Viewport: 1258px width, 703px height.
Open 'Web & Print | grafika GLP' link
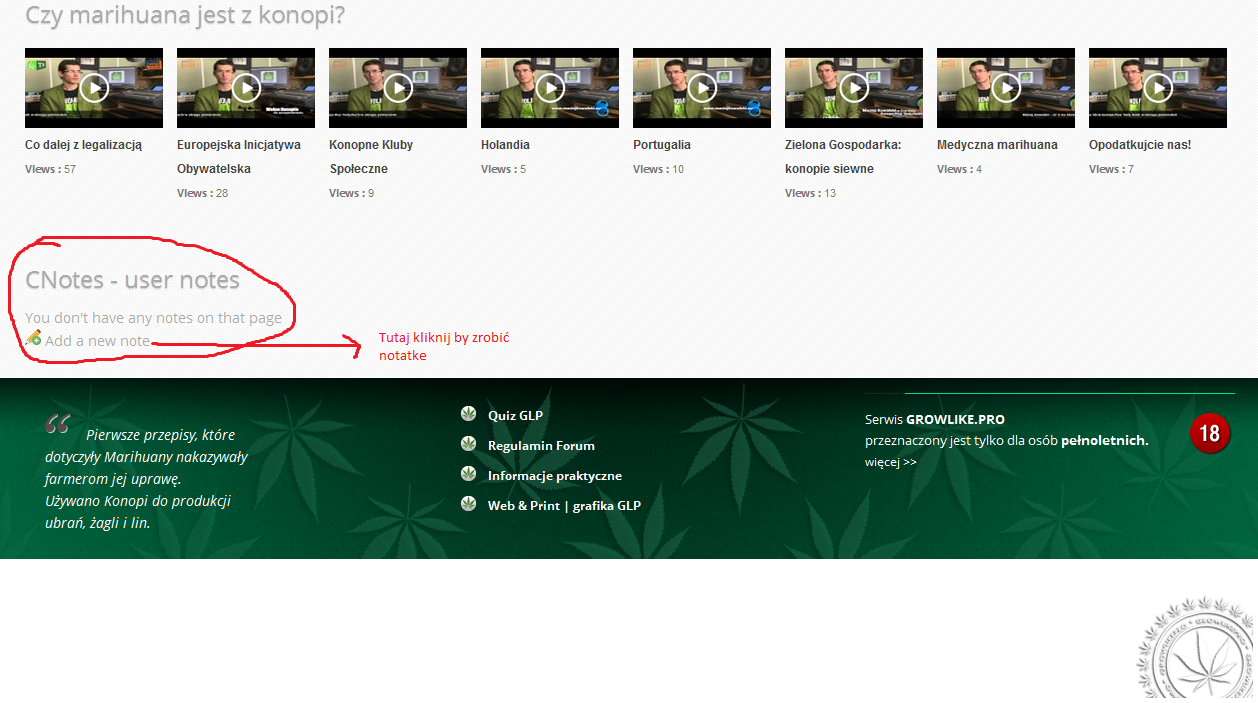(564, 506)
